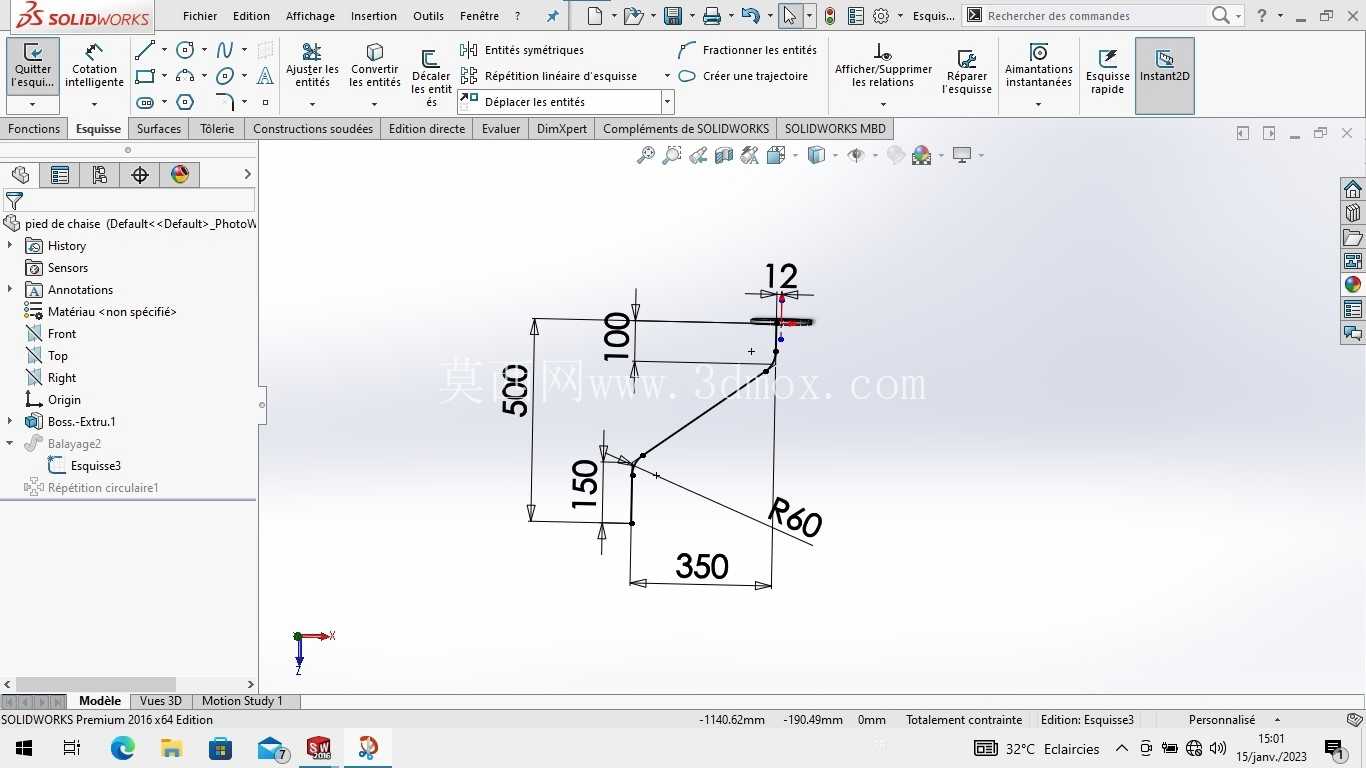Exit the sketch with Quitter l'esquisse
The height and width of the screenshot is (768, 1366).
tap(33, 66)
